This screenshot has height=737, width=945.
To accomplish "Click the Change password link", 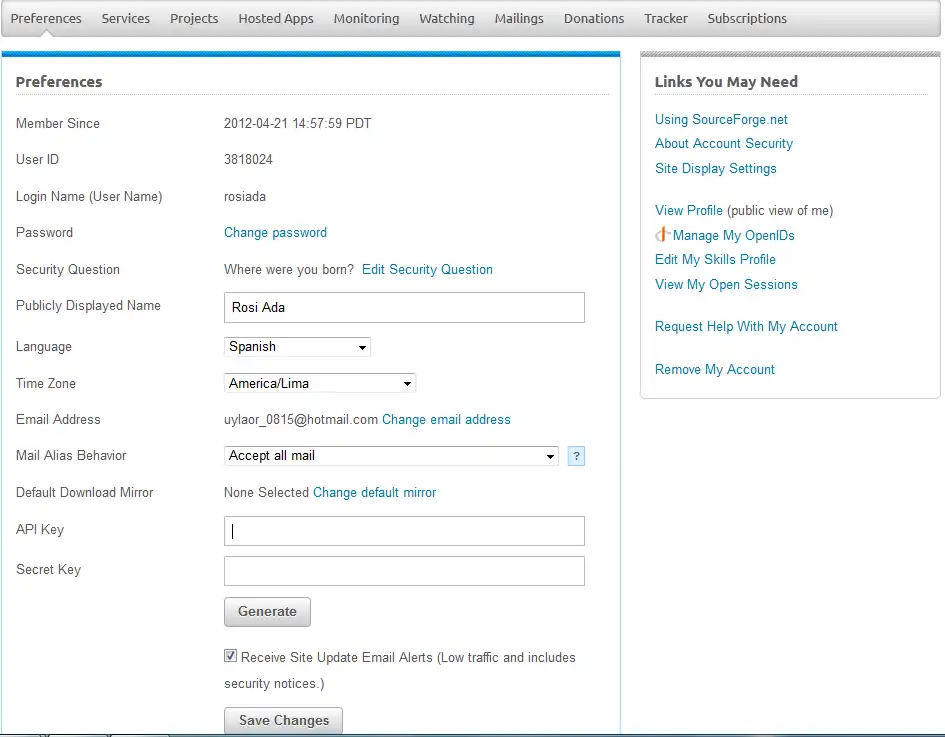I will (x=275, y=233).
